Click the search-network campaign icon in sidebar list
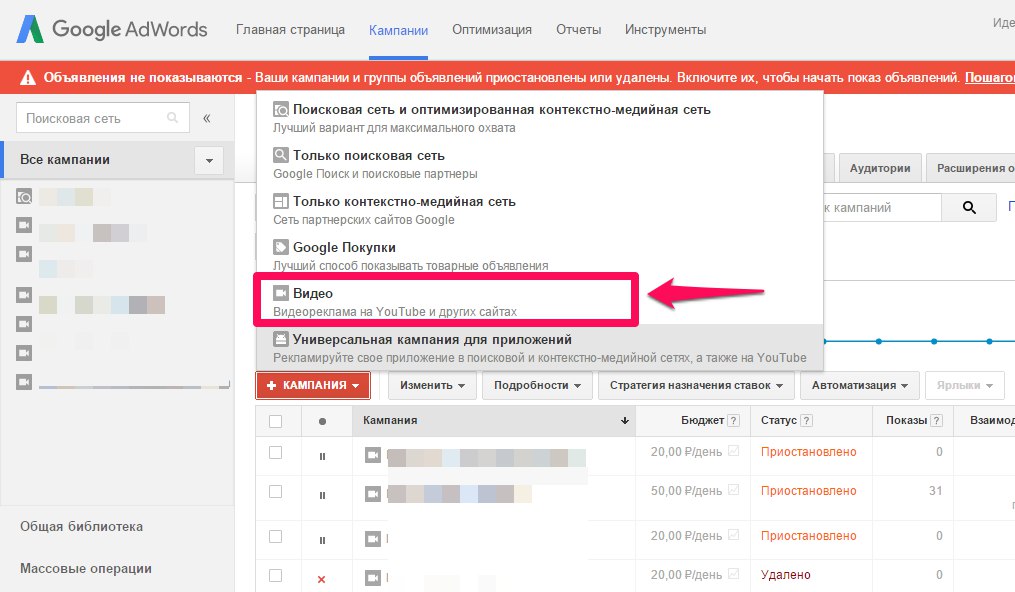 (x=24, y=197)
